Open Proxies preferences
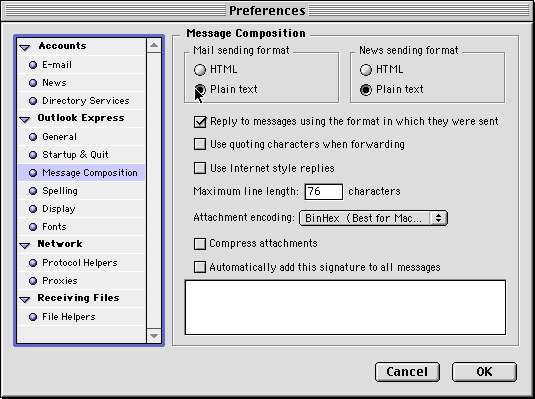 pyautogui.click(x=82, y=281)
